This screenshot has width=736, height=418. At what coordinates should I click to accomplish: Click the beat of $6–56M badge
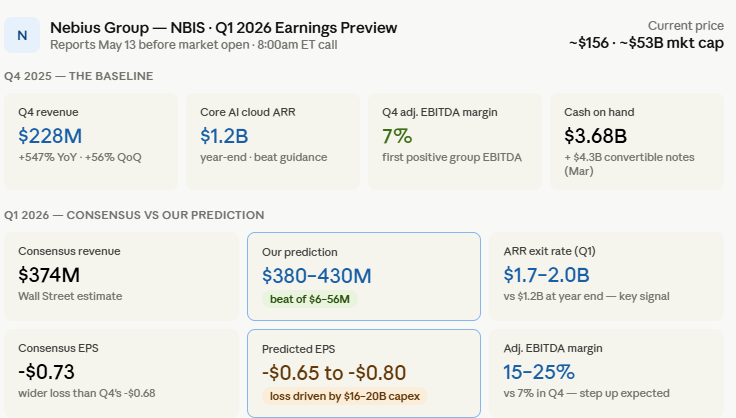tap(310, 299)
